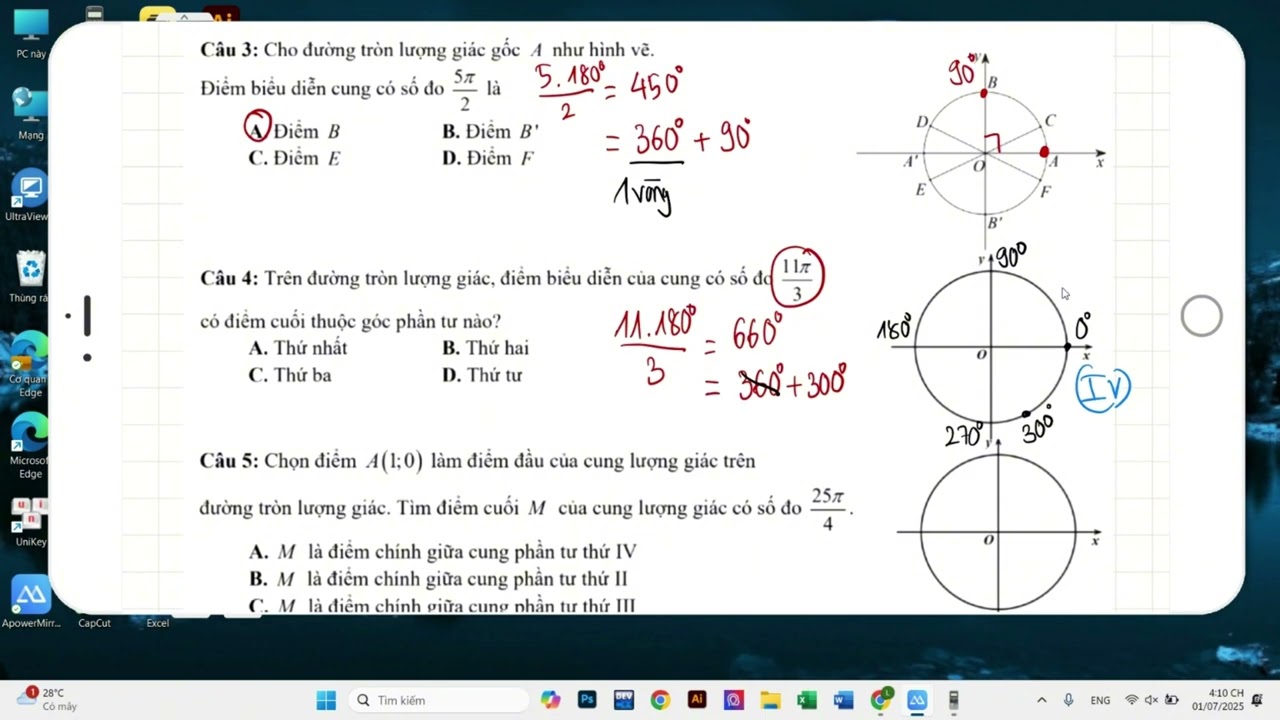Open the purple app next to Illustrator
The image size is (1280, 720).
point(734,700)
